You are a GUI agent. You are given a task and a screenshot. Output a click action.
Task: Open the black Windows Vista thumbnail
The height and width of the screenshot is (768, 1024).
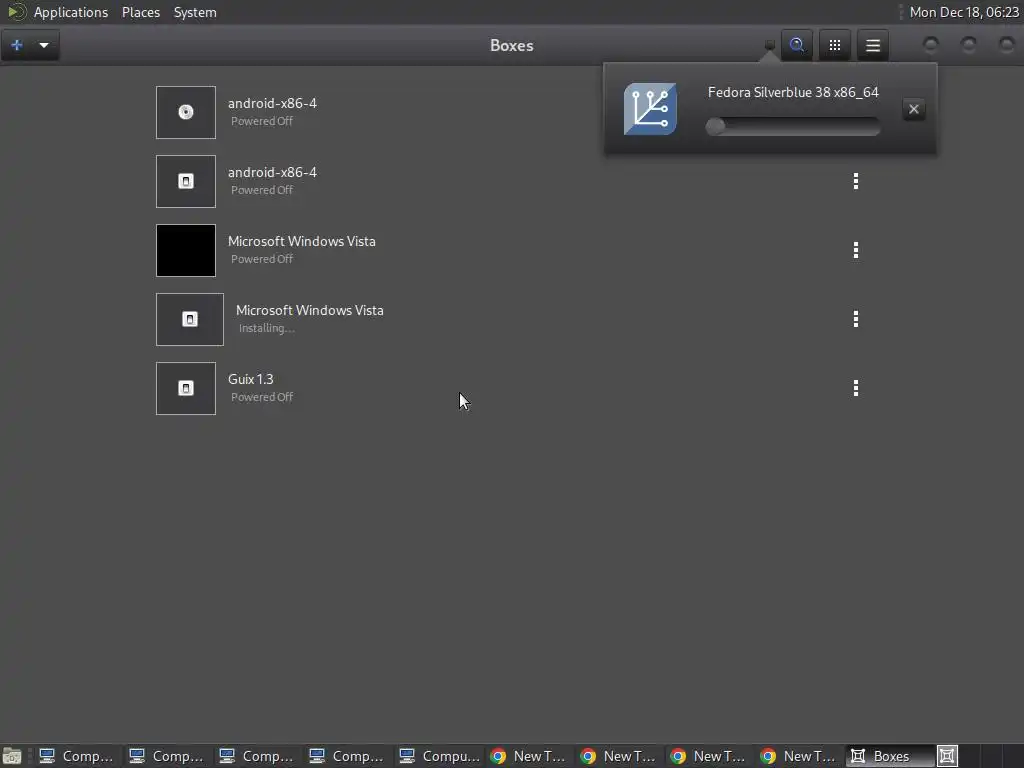(185, 250)
